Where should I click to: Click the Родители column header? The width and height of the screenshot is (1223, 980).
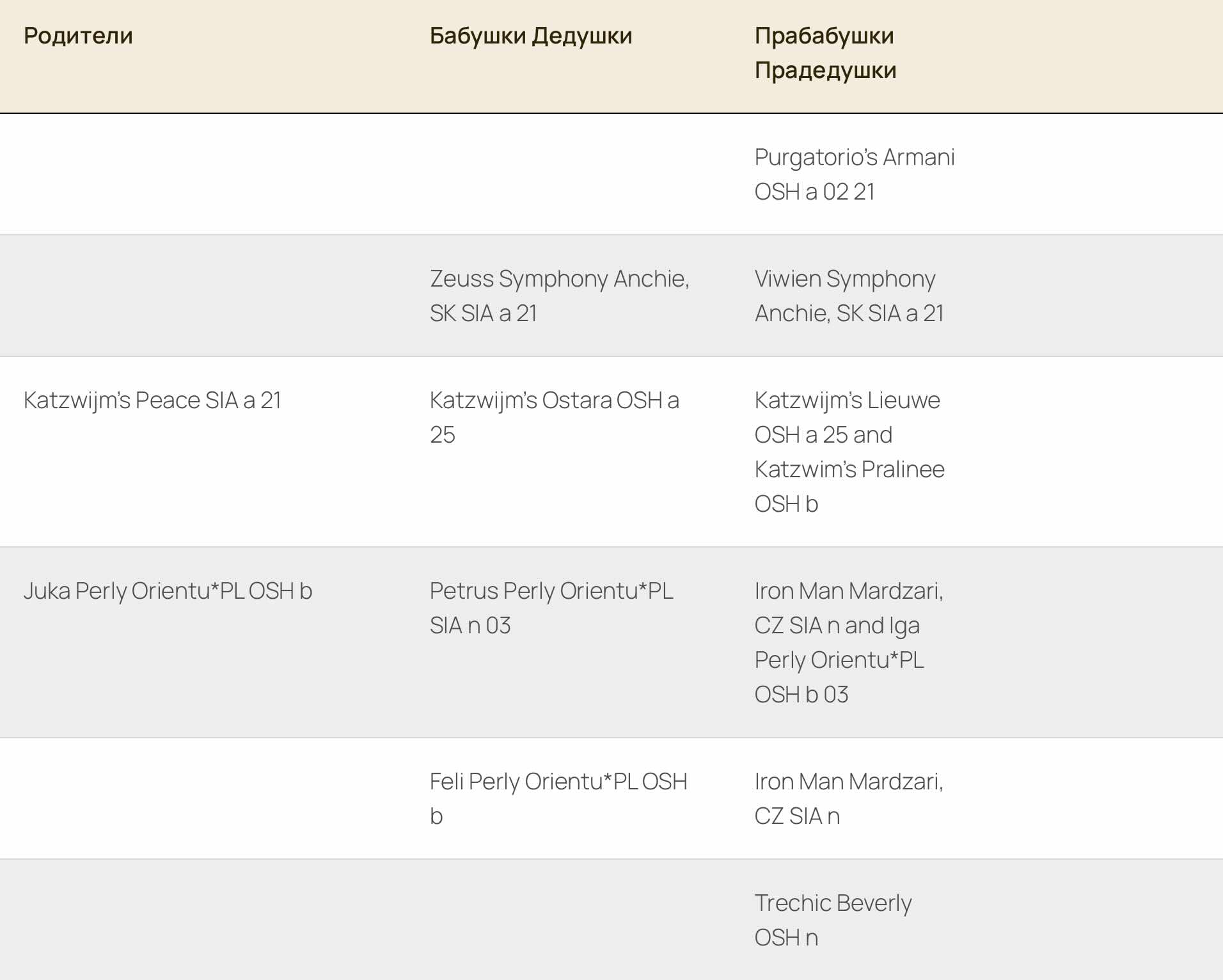78,36
